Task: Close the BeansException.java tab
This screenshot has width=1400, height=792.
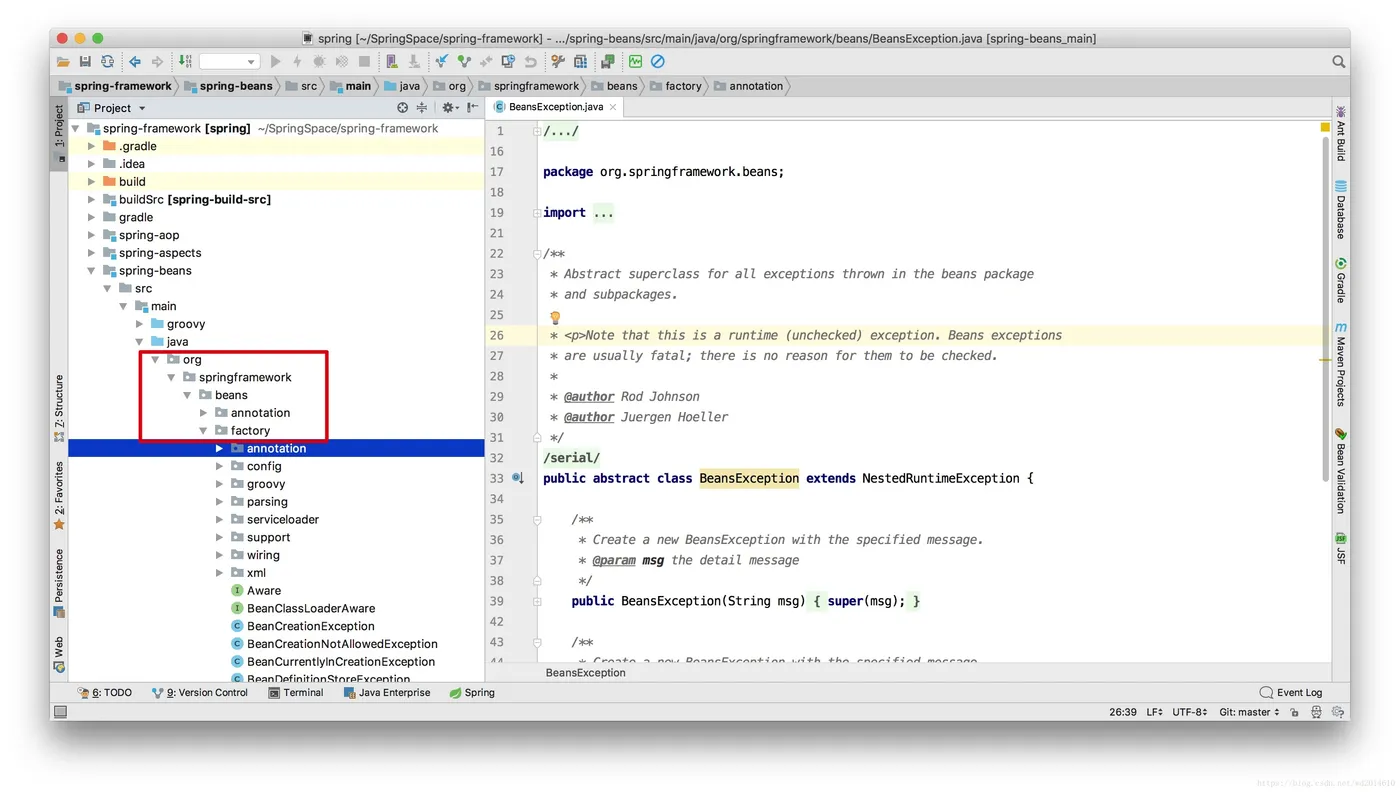Action: click(613, 107)
